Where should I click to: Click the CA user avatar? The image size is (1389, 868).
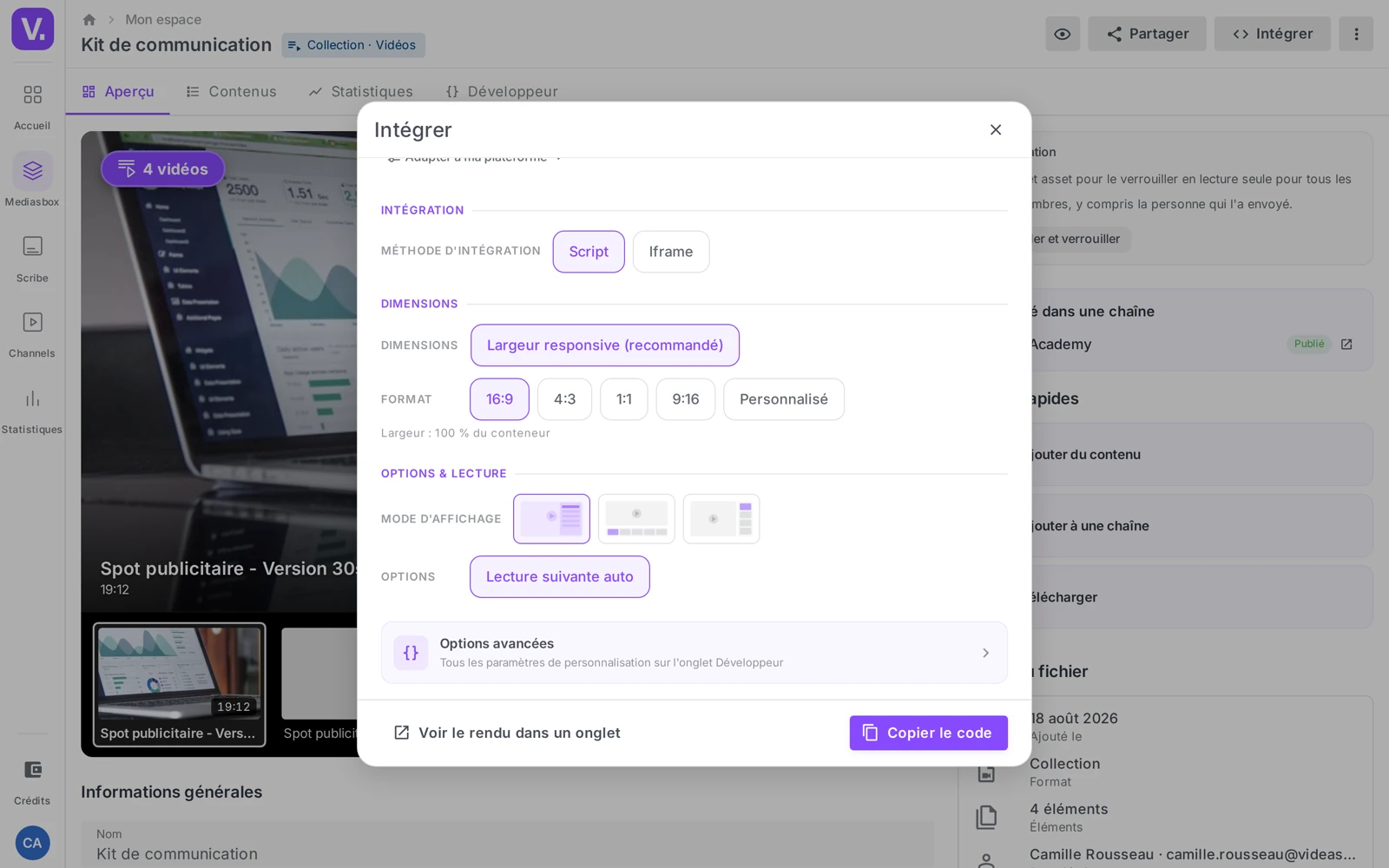tap(32, 843)
